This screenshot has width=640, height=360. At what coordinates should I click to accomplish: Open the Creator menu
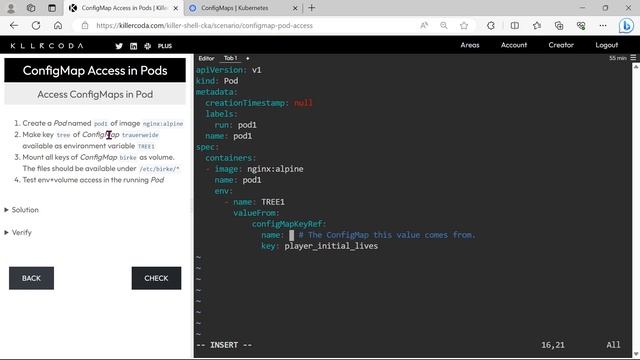[x=561, y=45]
